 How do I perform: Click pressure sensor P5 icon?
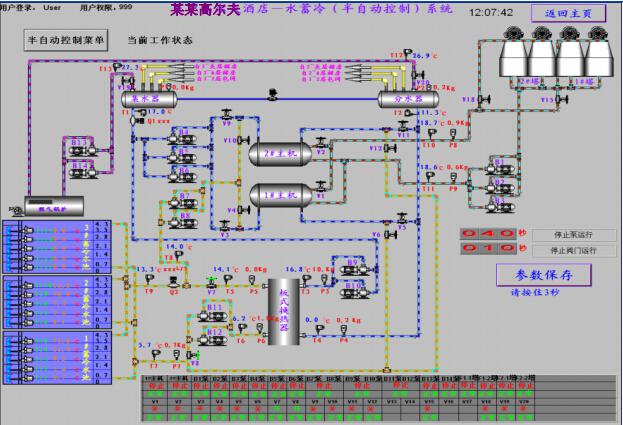point(252,280)
